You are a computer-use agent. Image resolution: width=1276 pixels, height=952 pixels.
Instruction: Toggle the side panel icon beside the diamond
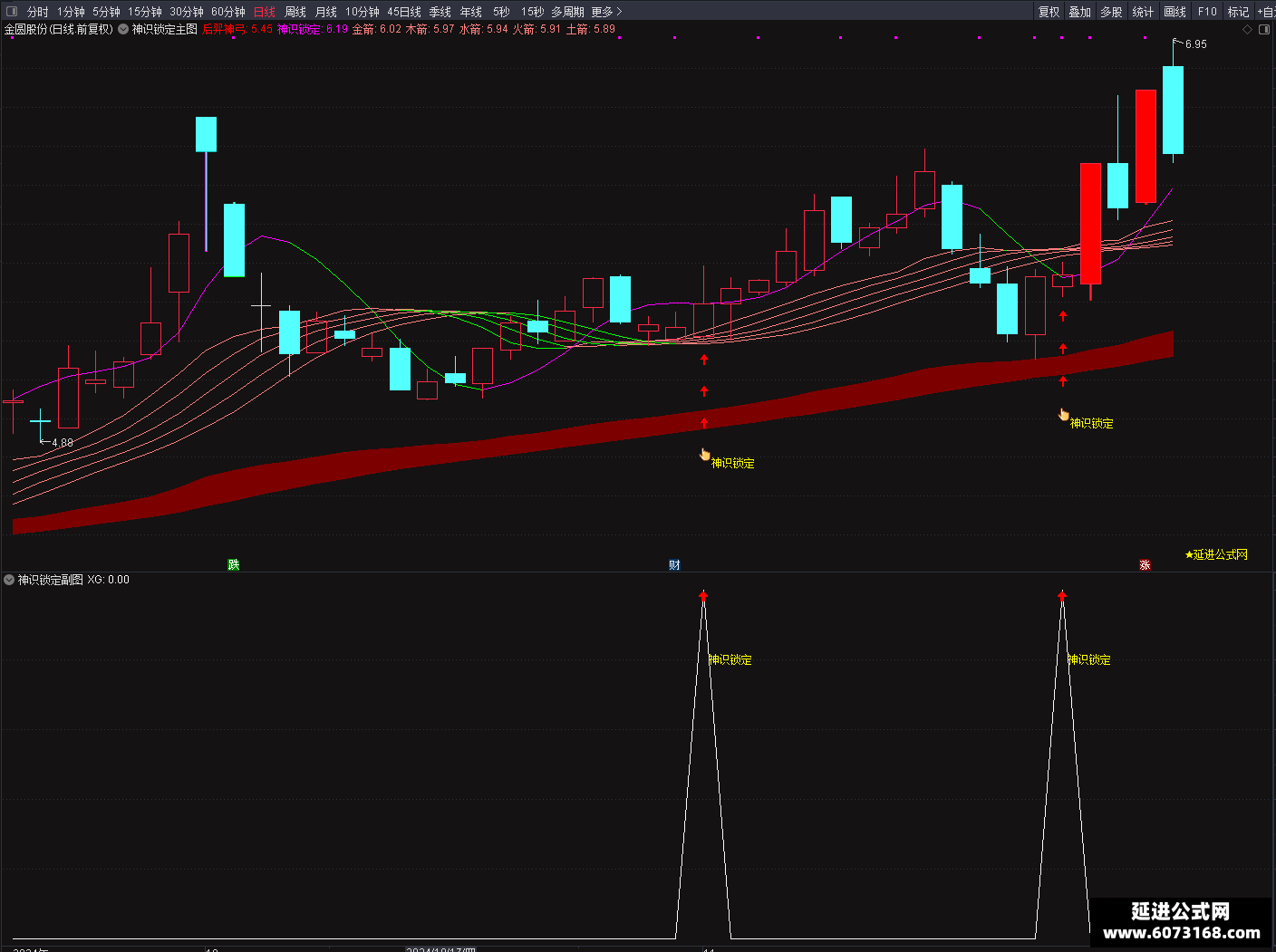point(1264,29)
